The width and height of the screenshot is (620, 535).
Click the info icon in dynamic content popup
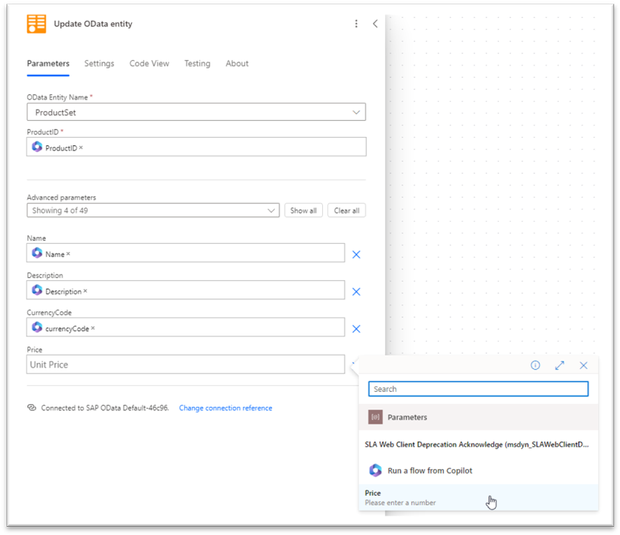[x=535, y=365]
